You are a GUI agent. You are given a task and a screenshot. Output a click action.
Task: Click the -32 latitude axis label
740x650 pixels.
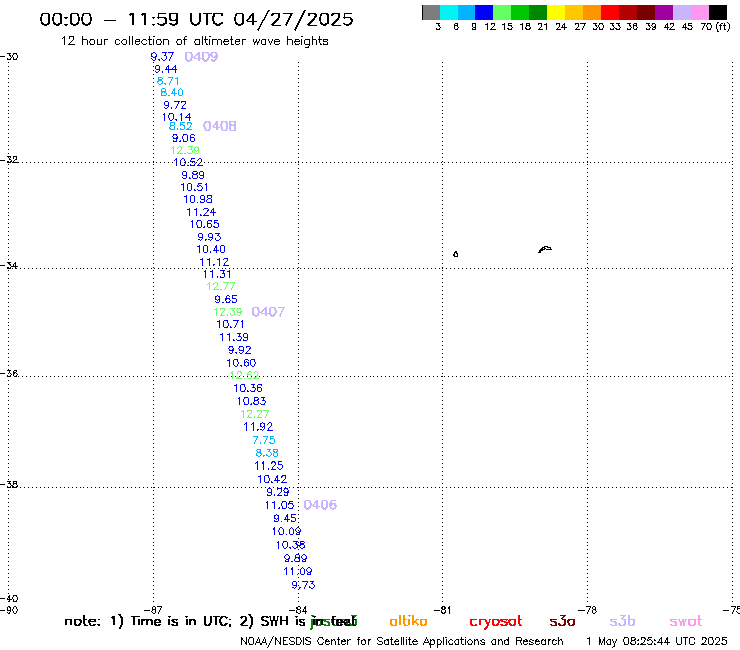click(x=9, y=160)
